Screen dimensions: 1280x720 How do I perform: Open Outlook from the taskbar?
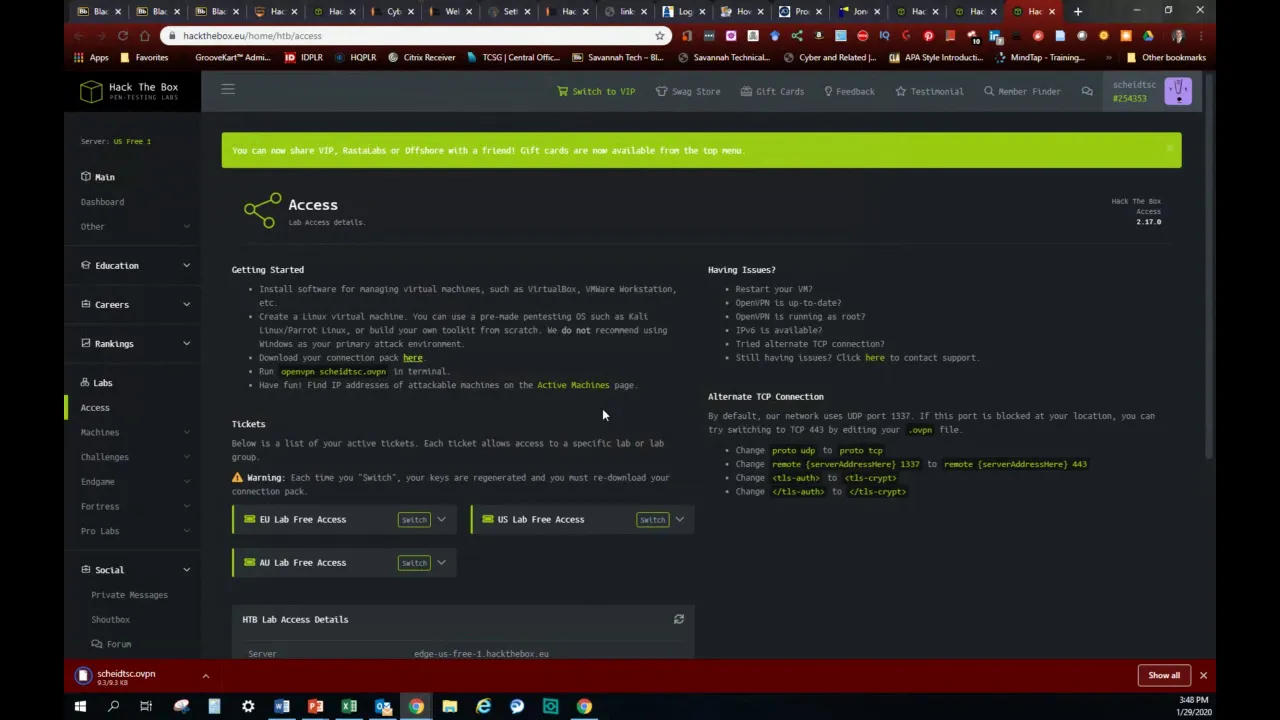(x=383, y=707)
